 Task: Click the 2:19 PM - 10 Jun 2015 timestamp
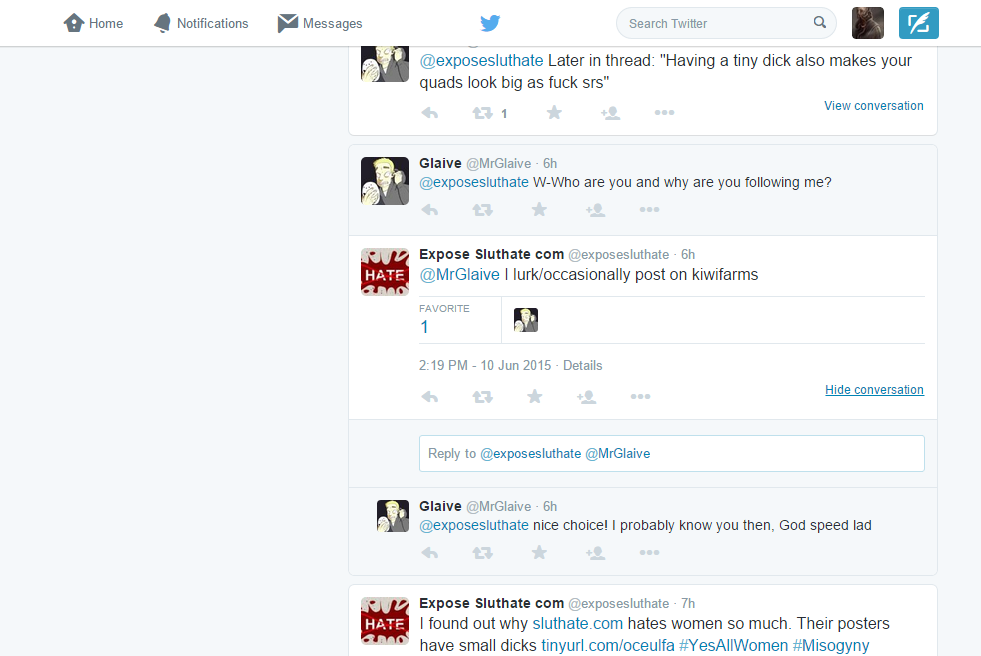click(485, 365)
